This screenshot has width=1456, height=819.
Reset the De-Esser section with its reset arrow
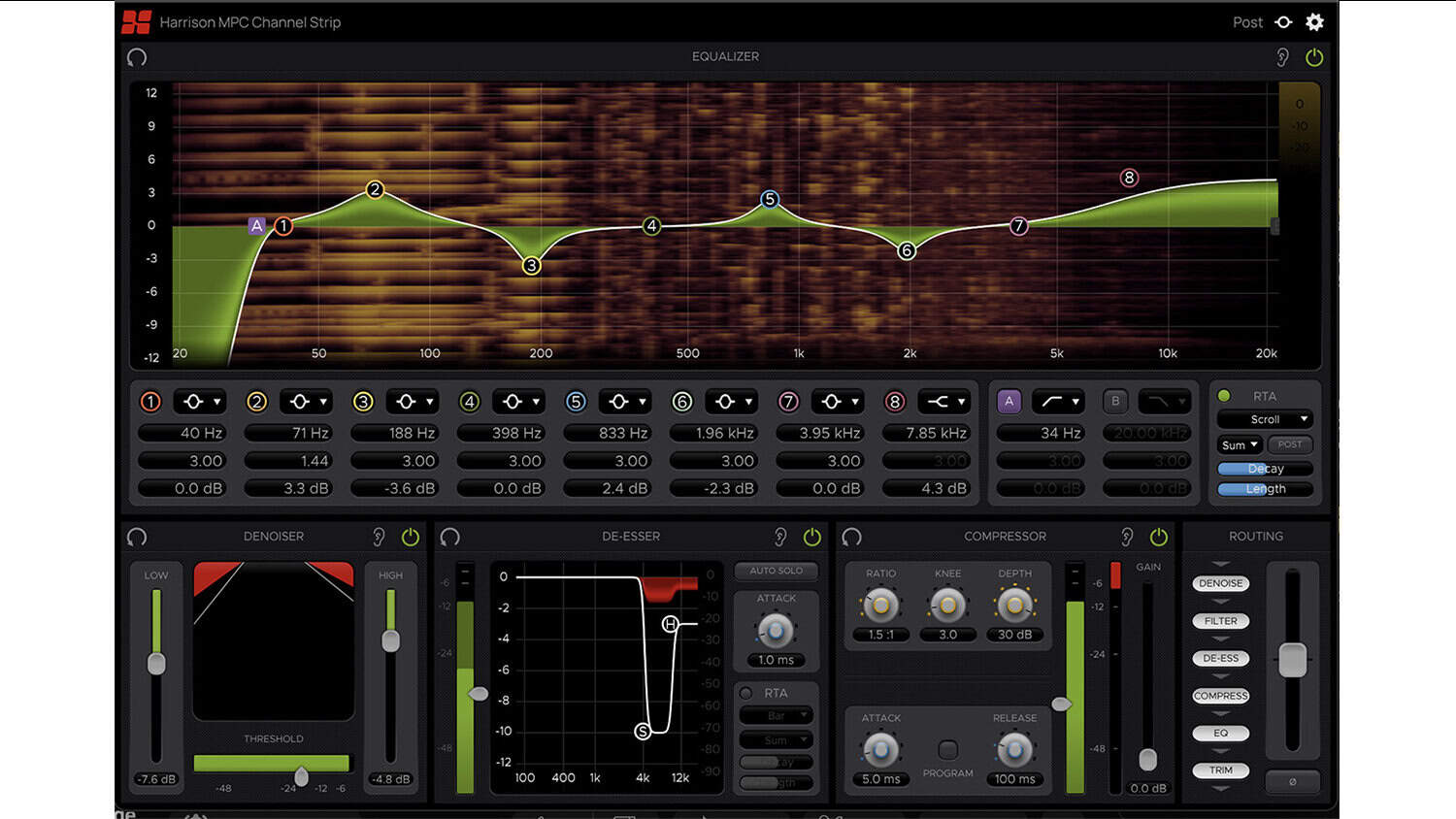pyautogui.click(x=449, y=537)
